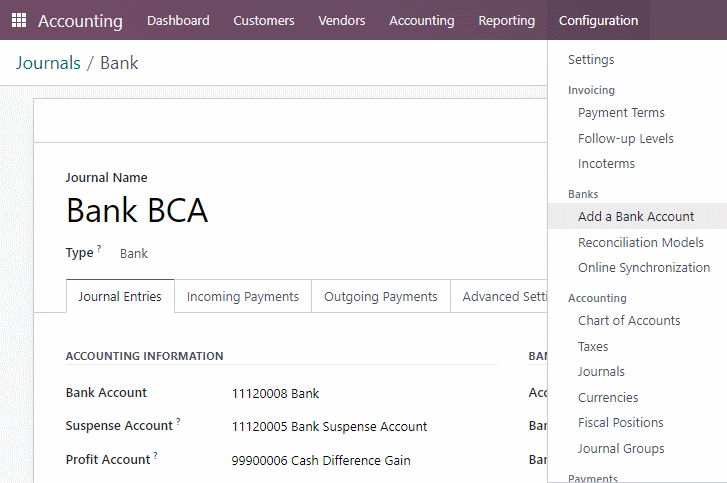The width and height of the screenshot is (727, 483).
Task: Click the Profit Account label
Action: 108,459
